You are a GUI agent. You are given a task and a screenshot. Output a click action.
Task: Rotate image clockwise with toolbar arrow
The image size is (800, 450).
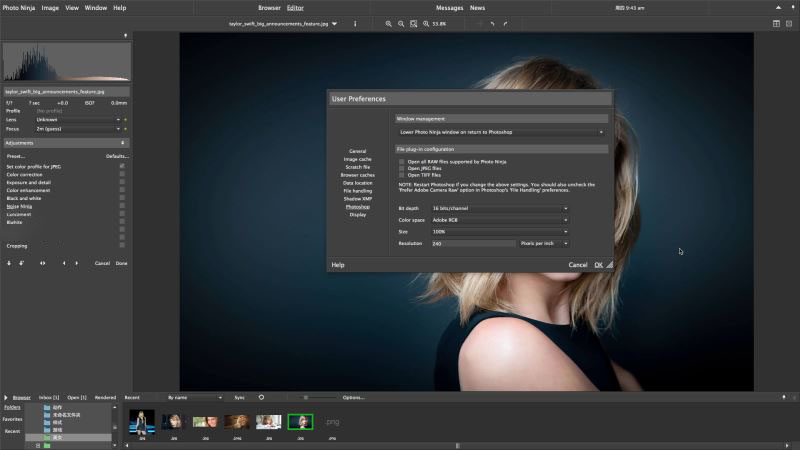point(505,24)
